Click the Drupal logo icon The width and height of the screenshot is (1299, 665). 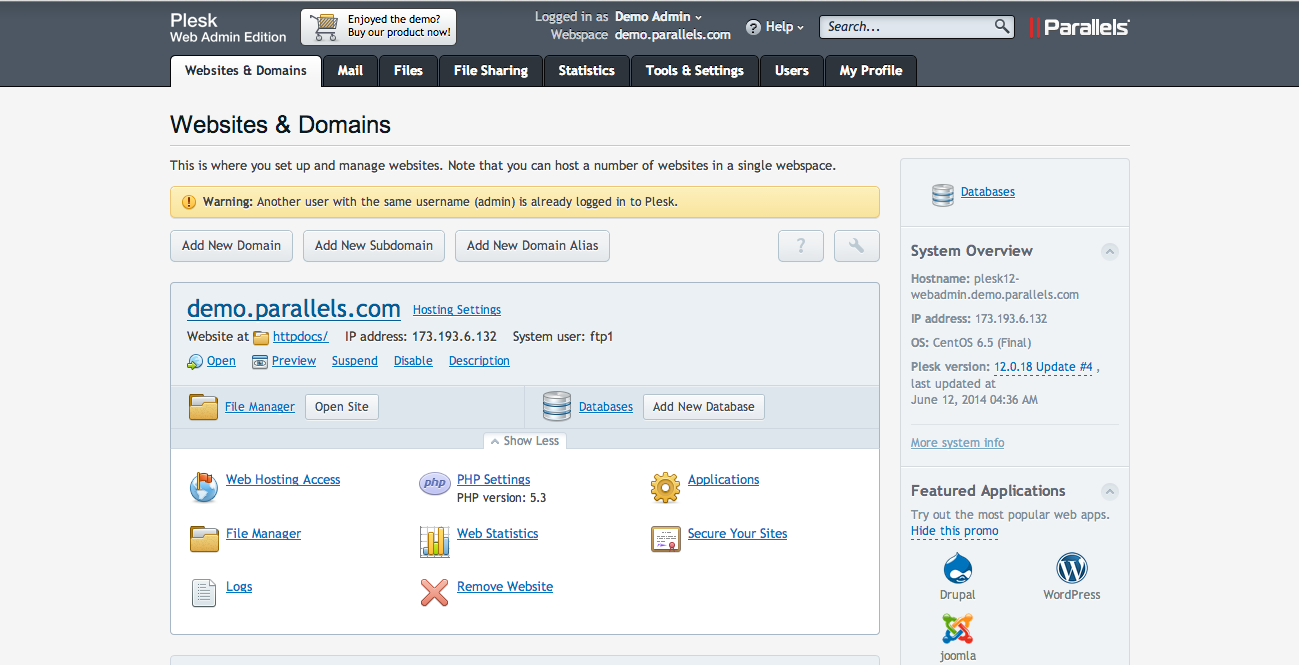957,569
